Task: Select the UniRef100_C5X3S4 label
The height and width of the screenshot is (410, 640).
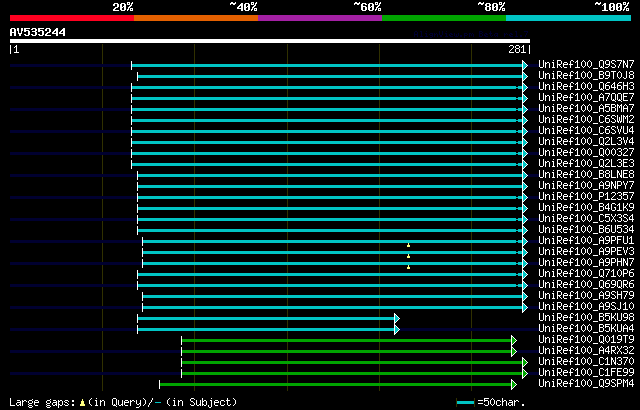Action: [586, 219]
